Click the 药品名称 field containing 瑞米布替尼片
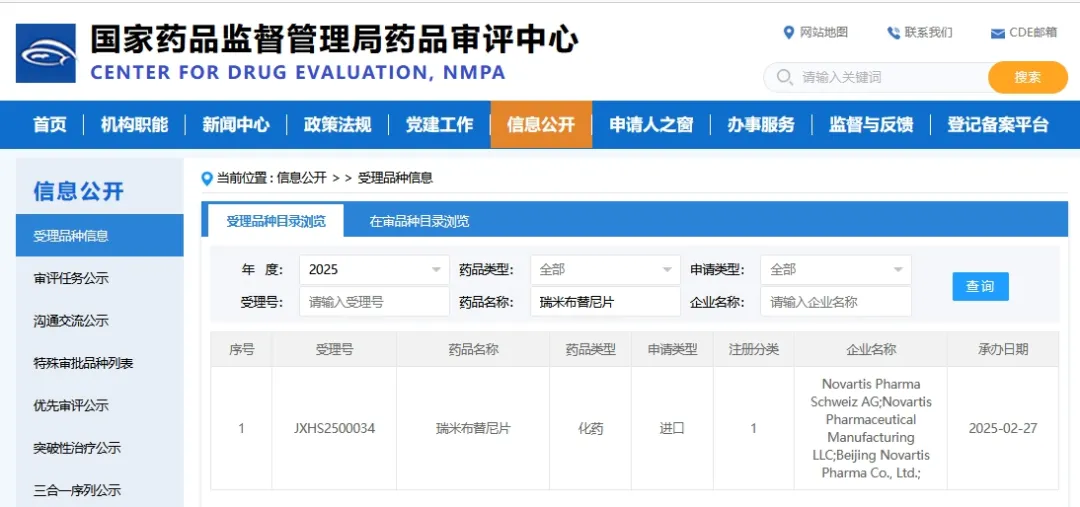This screenshot has height=507, width=1080. (x=605, y=302)
